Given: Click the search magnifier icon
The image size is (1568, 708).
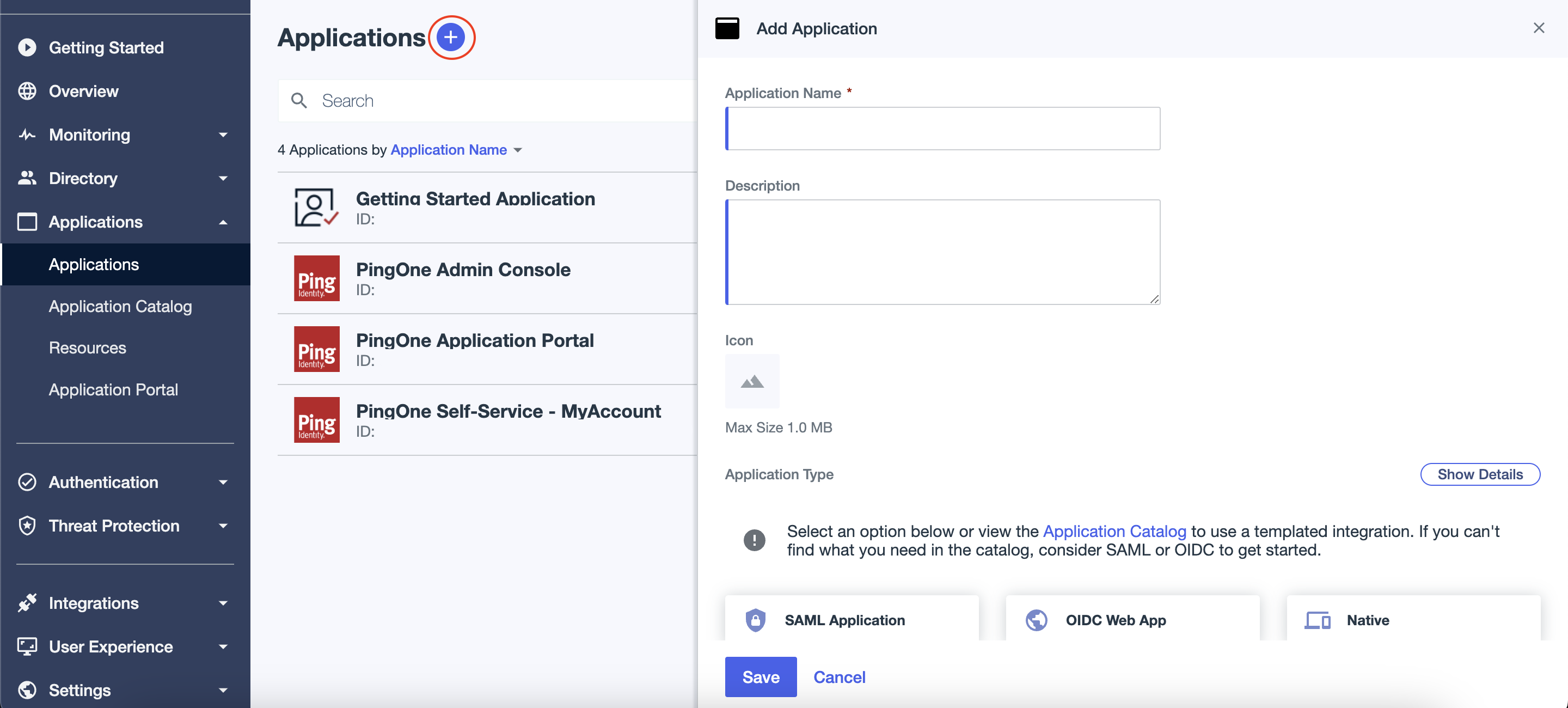Looking at the screenshot, I should pyautogui.click(x=299, y=100).
